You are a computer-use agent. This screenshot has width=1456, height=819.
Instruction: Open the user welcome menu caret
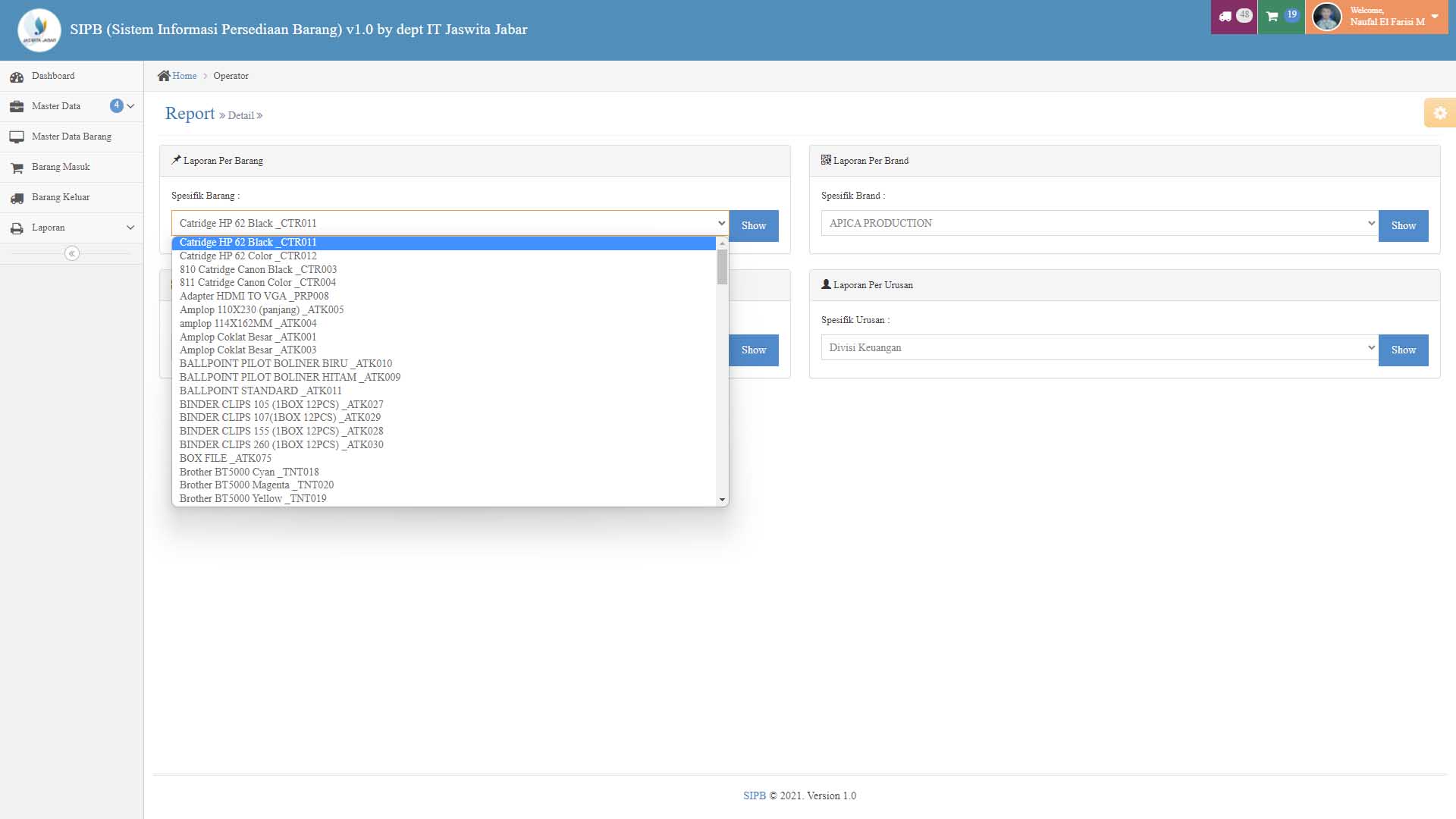[x=1434, y=16]
